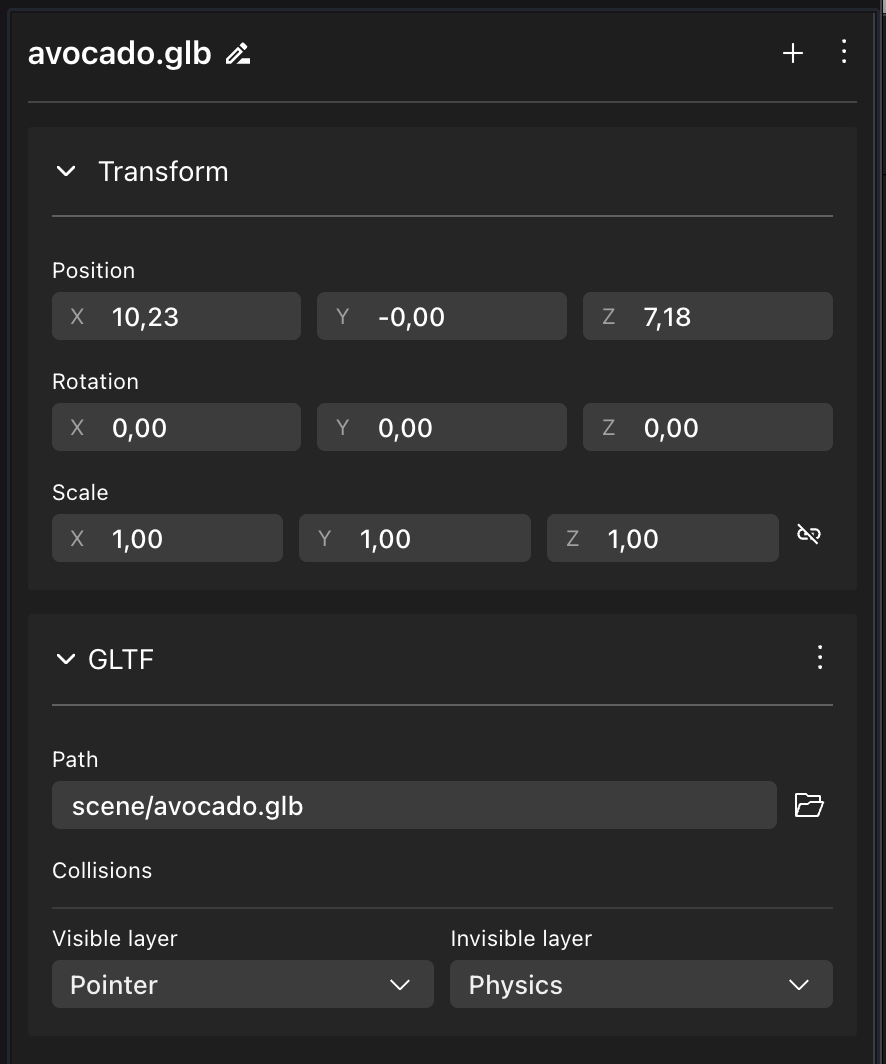Collapse the Transform section chevron
886x1064 pixels.
coord(66,171)
